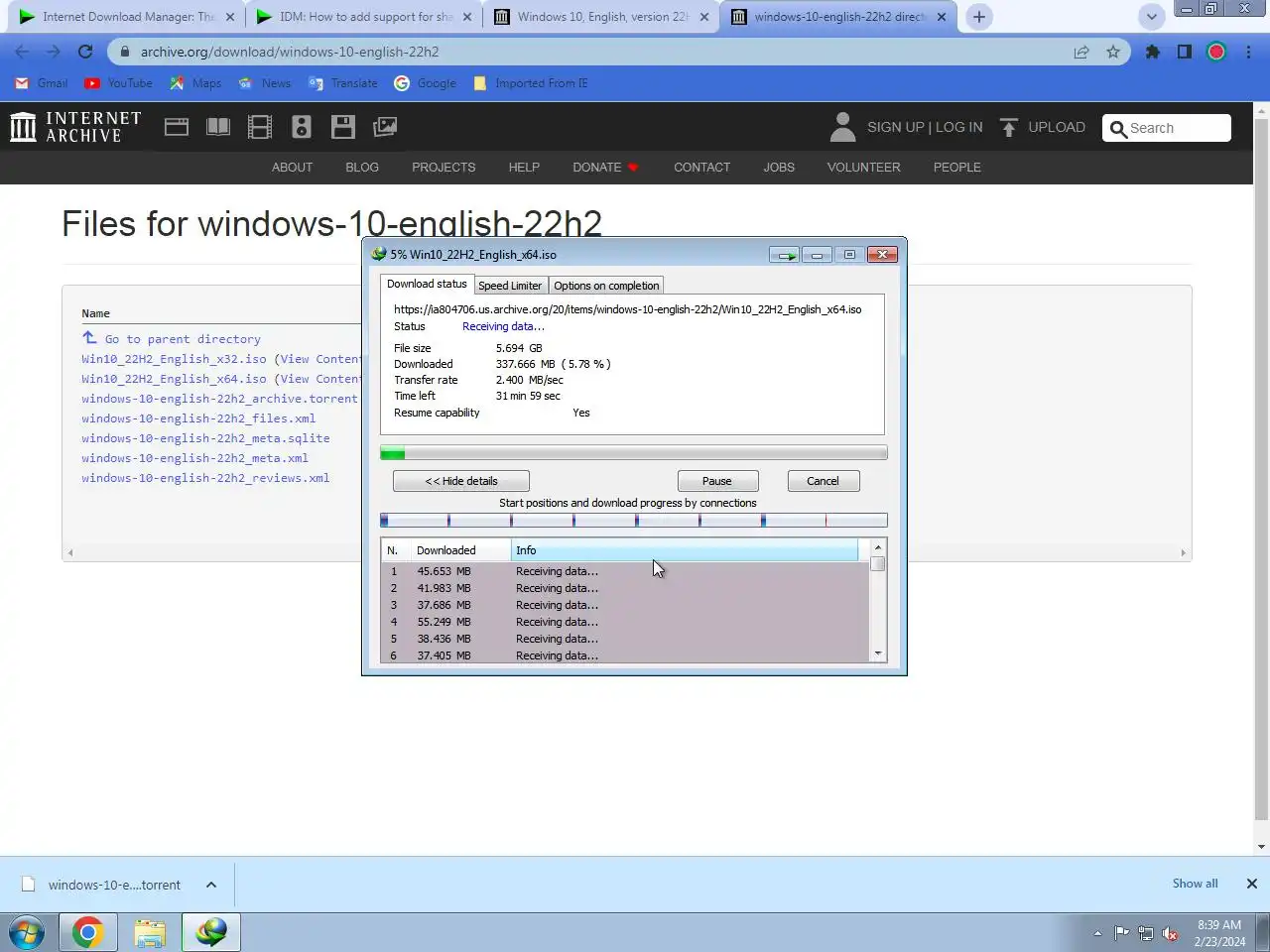The width and height of the screenshot is (1270, 952).
Task: Click the connections progress segment bar
Action: pyautogui.click(x=634, y=520)
